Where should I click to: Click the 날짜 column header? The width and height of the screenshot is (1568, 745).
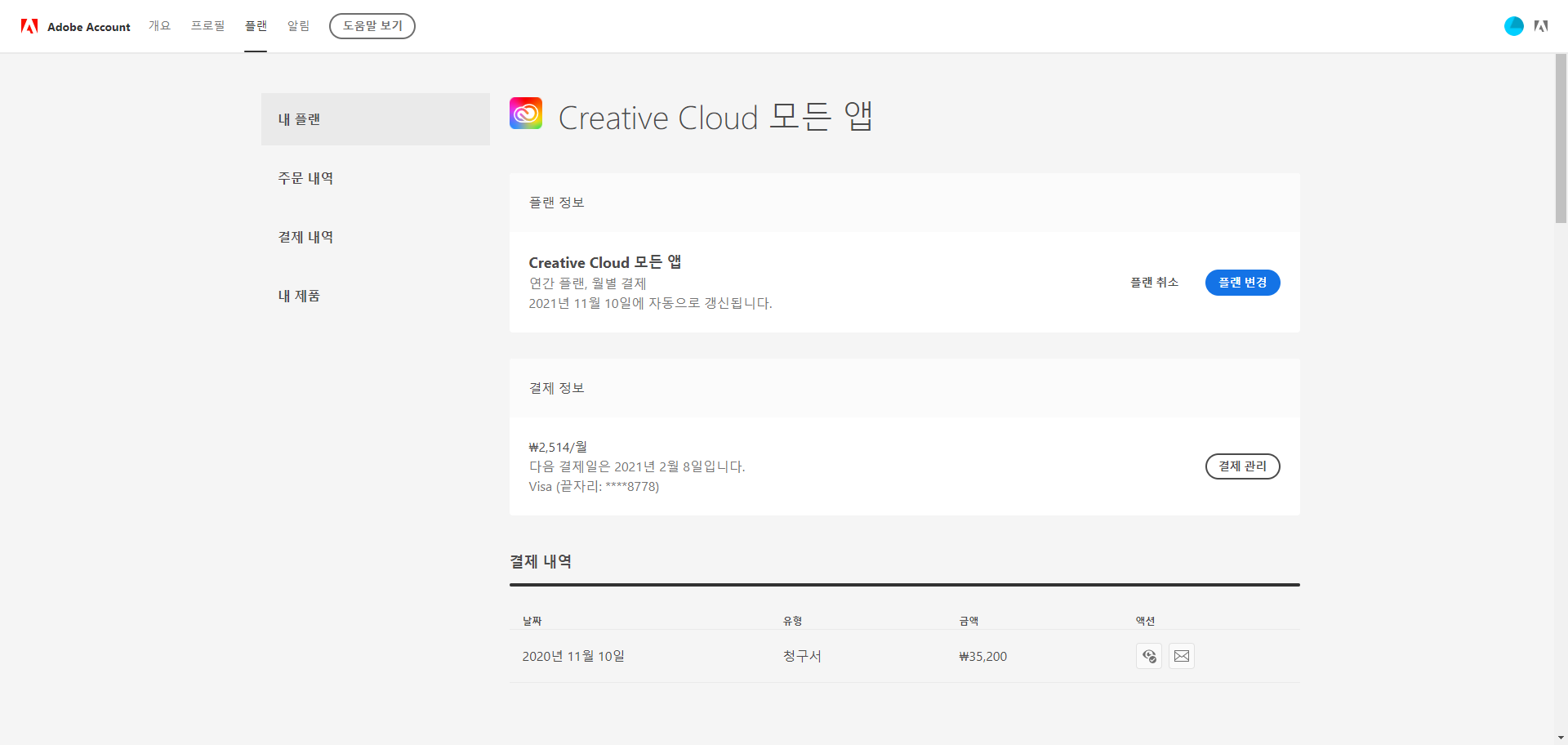532,621
